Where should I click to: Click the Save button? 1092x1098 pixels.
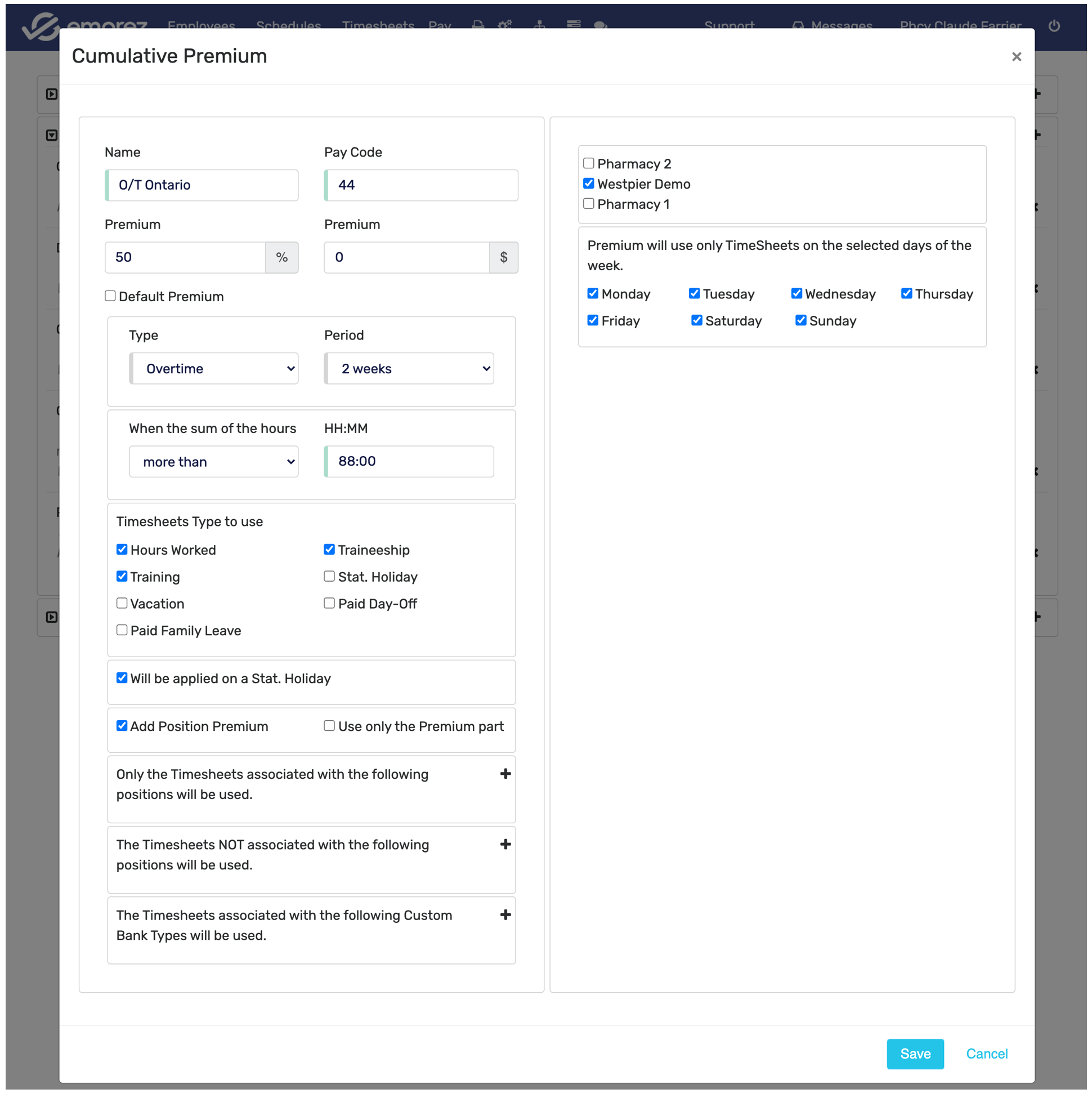point(915,1054)
